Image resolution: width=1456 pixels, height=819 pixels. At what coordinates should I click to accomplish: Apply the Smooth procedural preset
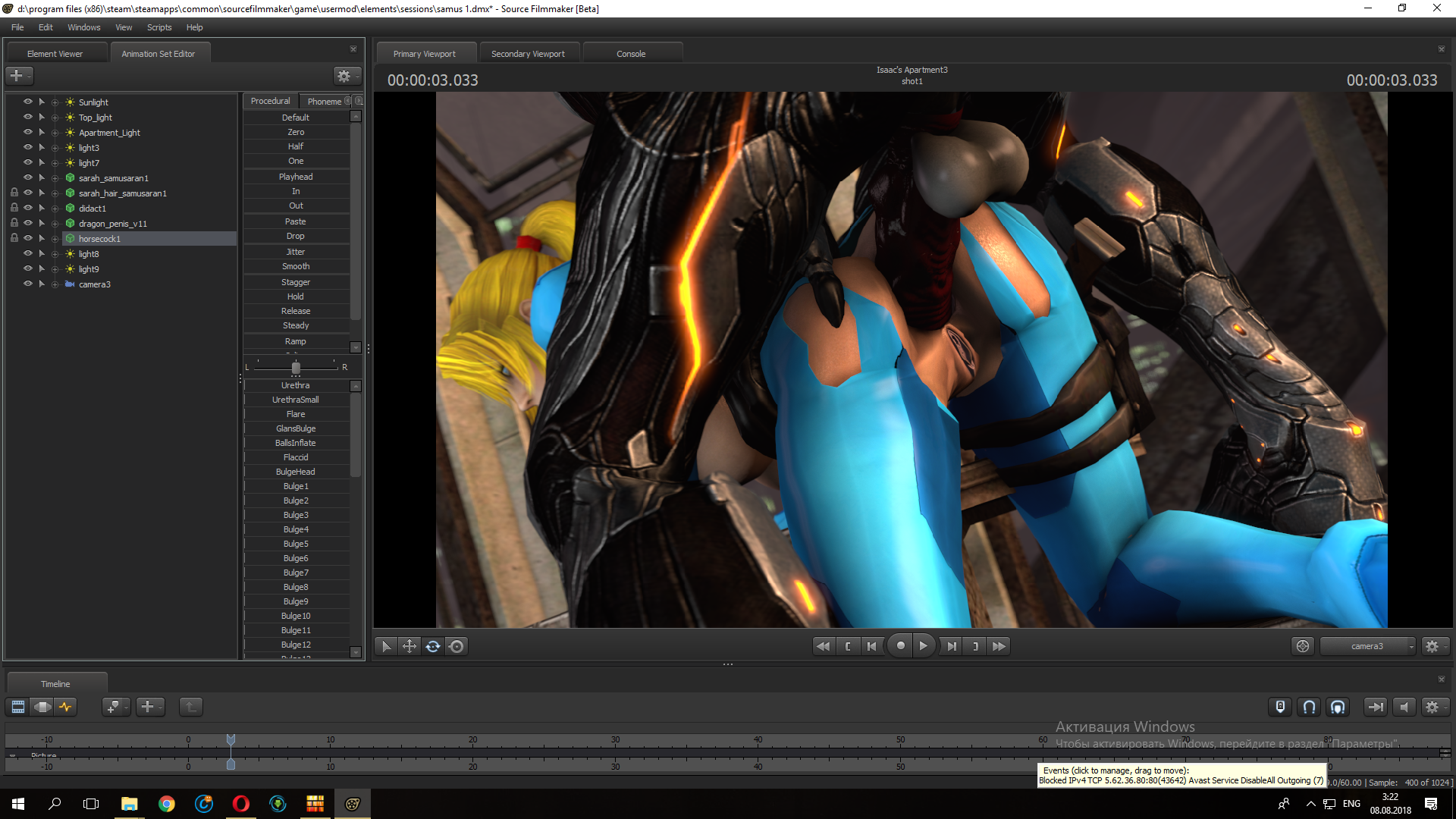pos(296,266)
